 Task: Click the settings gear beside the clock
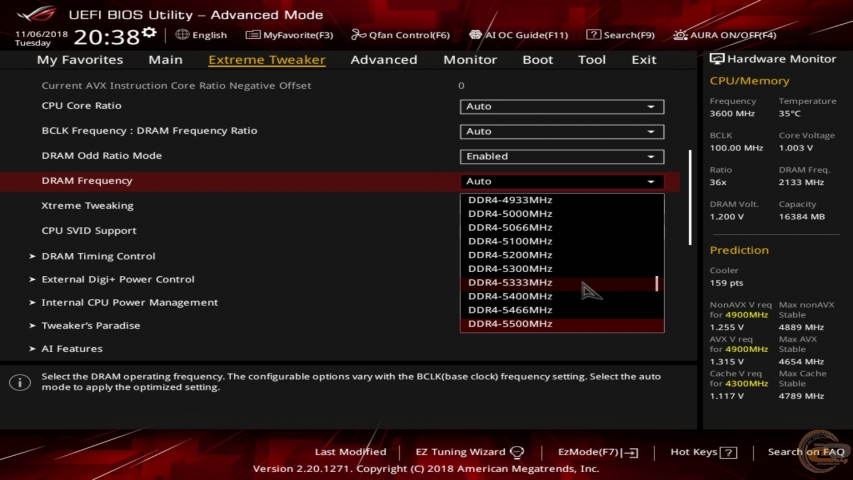pyautogui.click(x=149, y=33)
